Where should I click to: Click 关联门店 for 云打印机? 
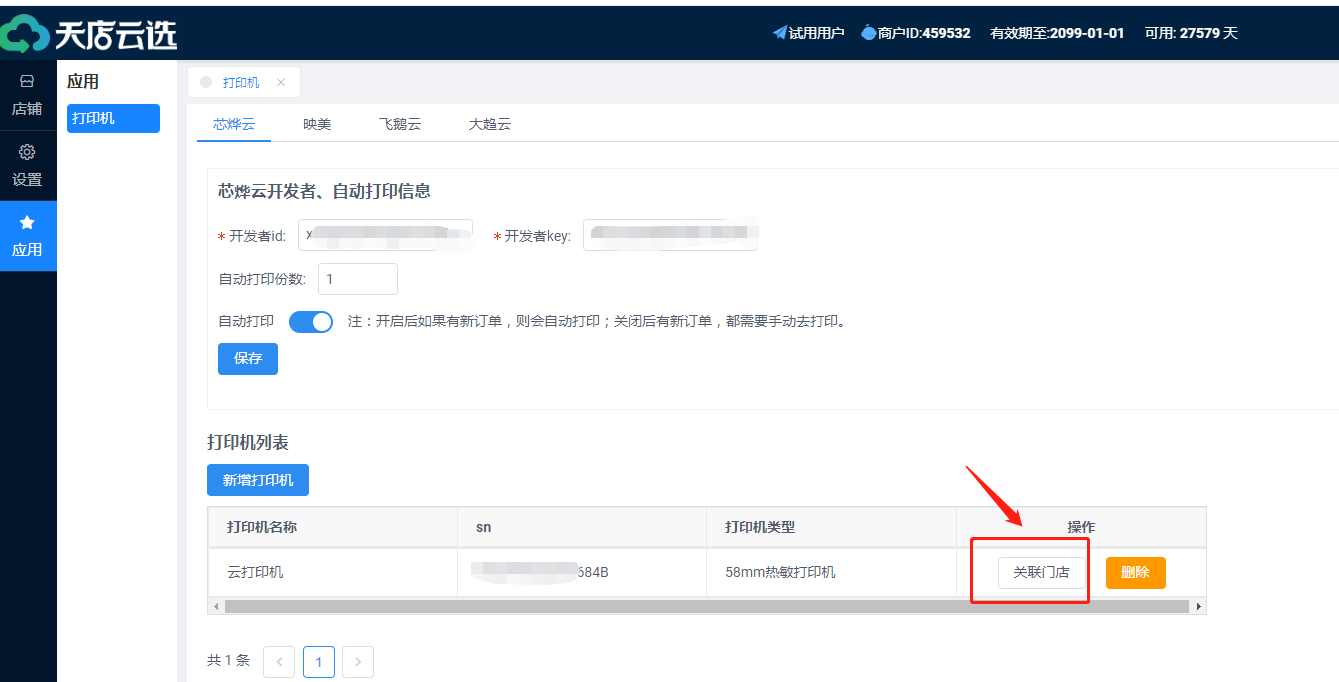coord(1041,572)
